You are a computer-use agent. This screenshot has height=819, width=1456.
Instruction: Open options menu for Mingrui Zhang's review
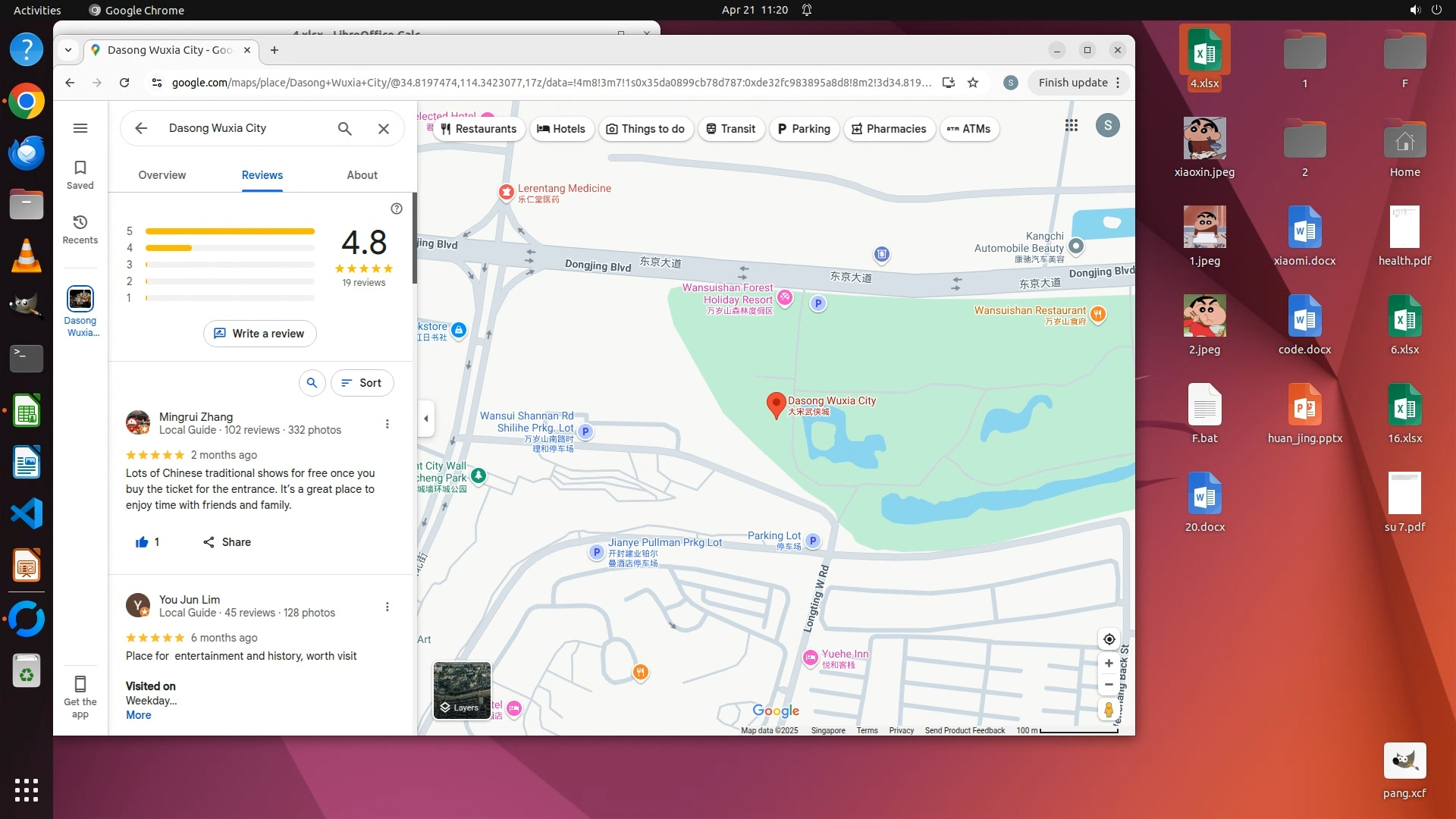[387, 424]
